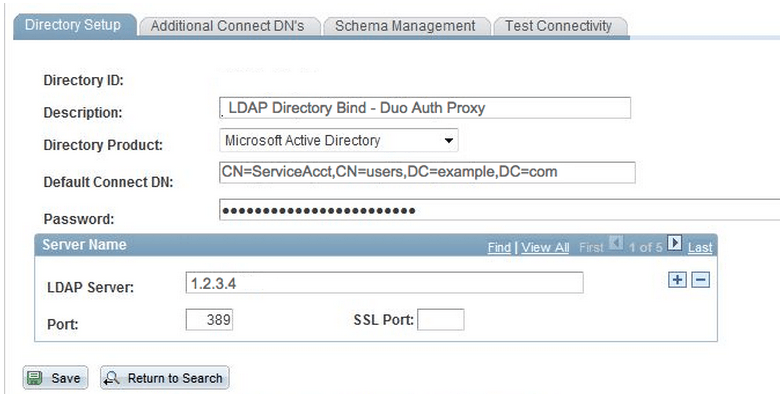Go to the next server row arrow
Screen dimensions: 780x394
coord(675,243)
